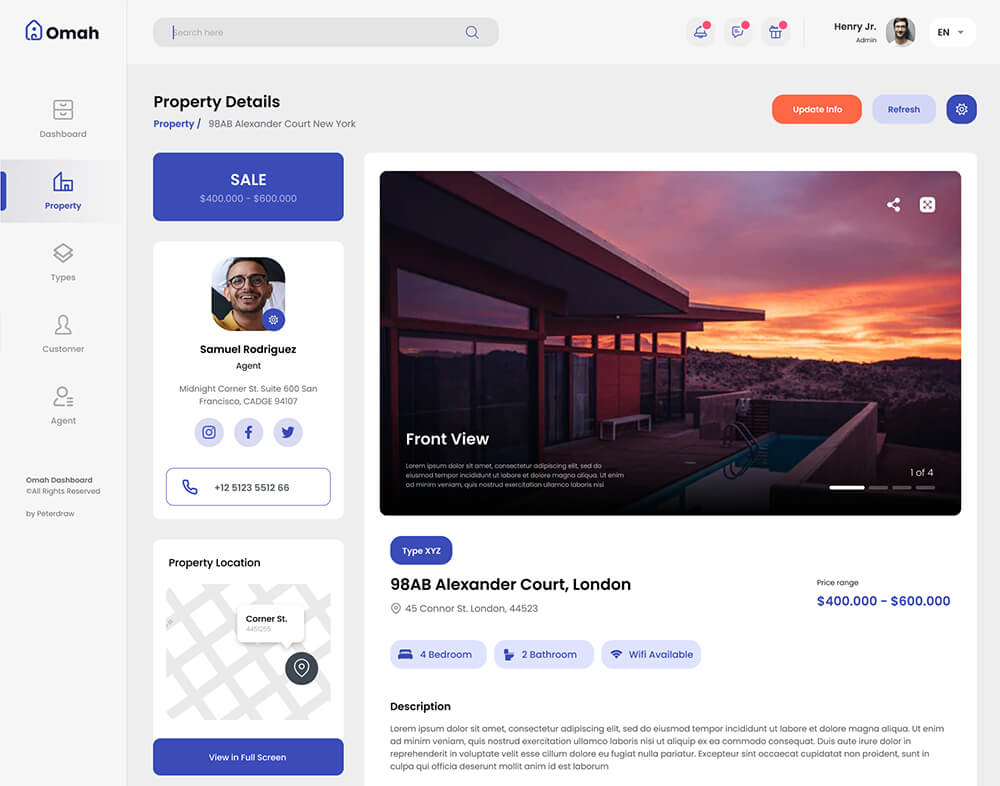The width and height of the screenshot is (1000, 786).
Task: Select second slide indicator on image carousel
Action: (x=878, y=487)
